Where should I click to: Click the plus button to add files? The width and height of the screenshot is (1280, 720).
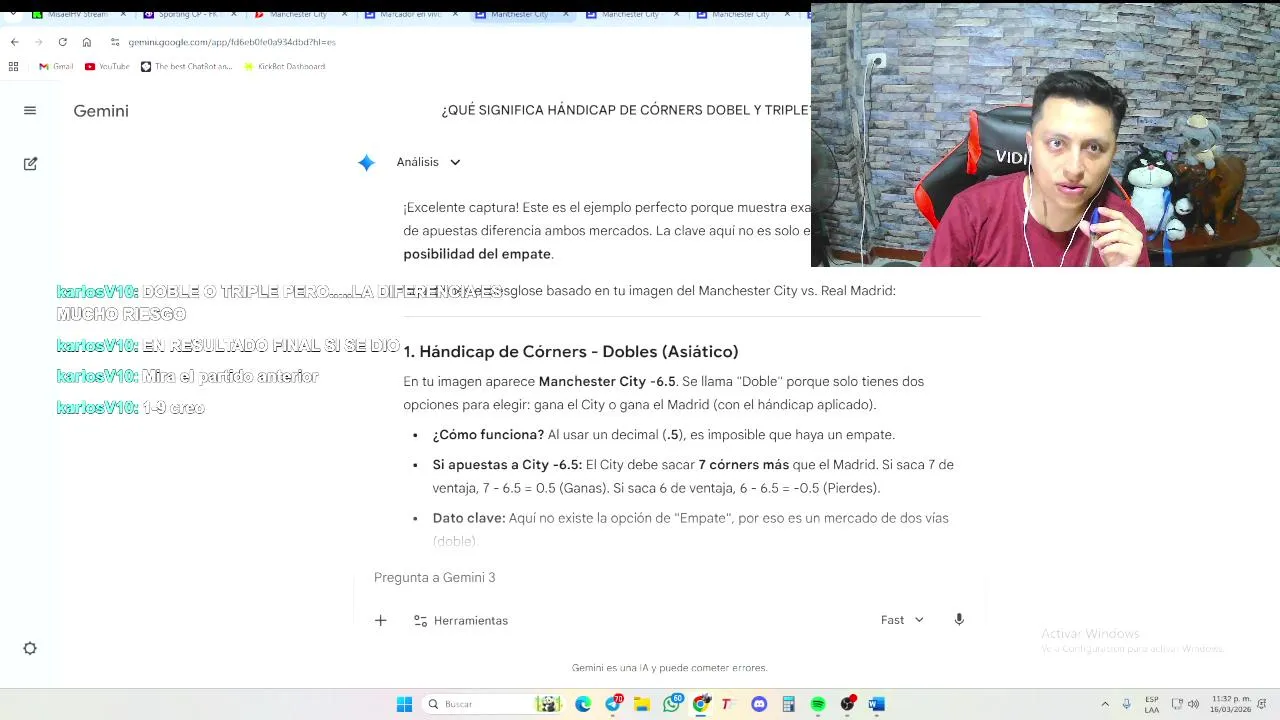(380, 620)
